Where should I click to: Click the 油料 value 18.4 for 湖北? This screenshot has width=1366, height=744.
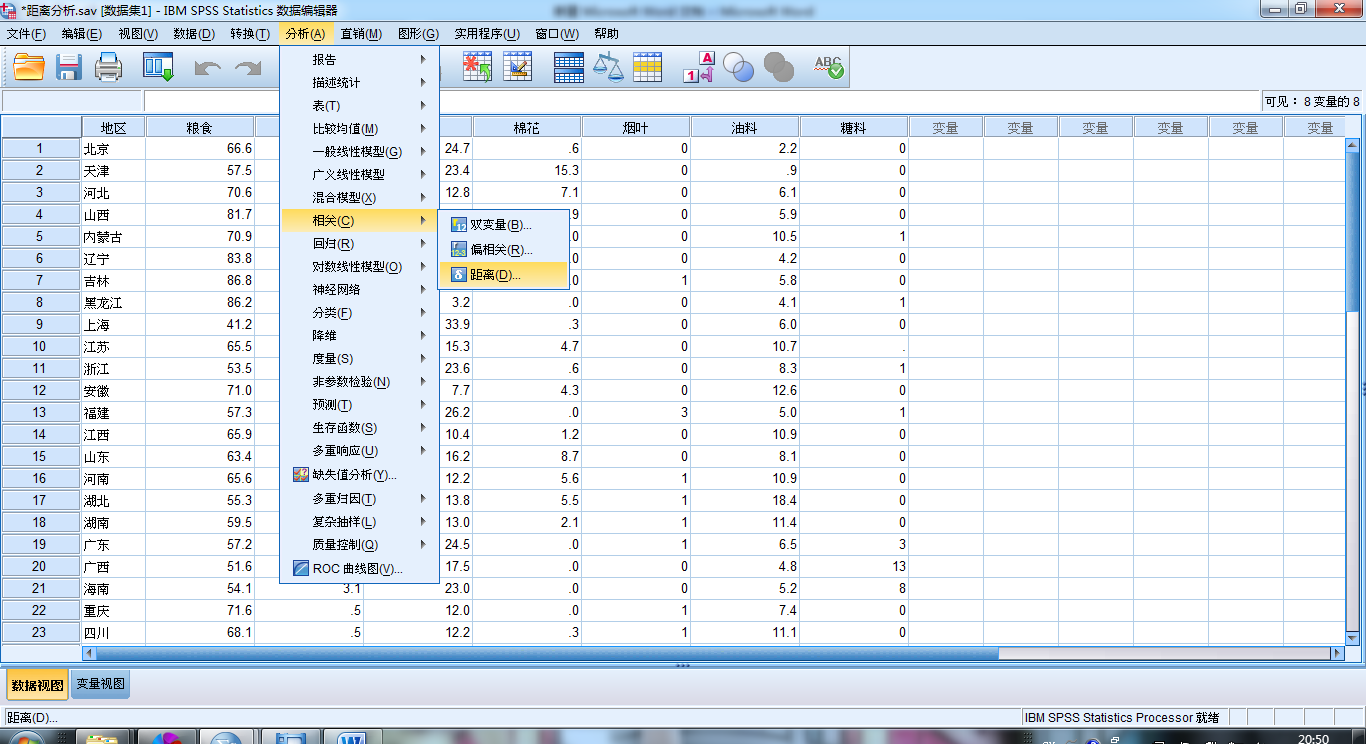tap(745, 500)
